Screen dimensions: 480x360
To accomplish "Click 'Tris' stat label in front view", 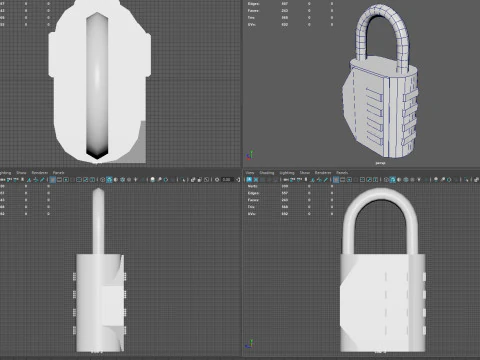I will click(x=251, y=207).
